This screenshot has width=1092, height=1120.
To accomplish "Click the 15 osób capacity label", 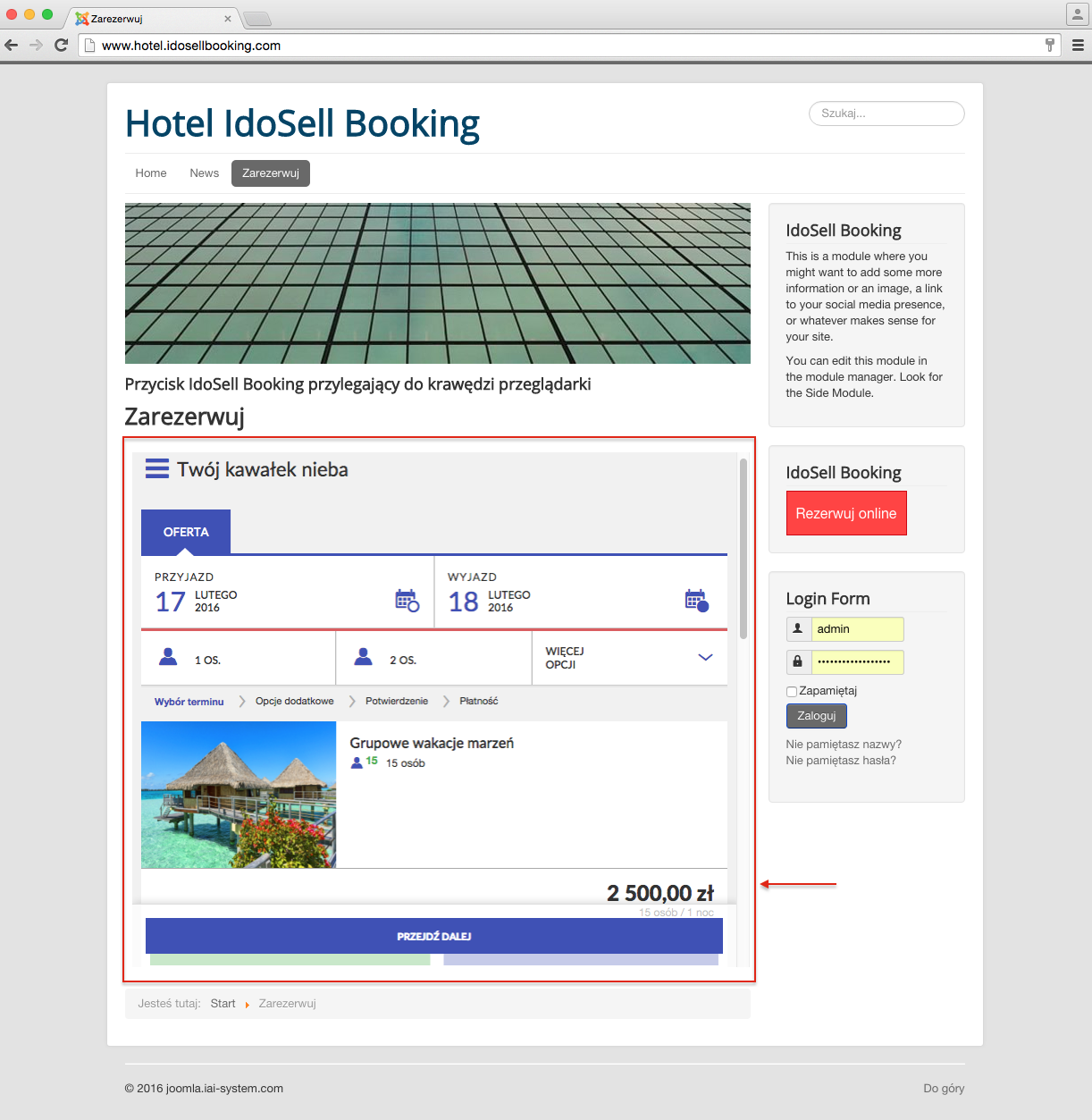I will pyautogui.click(x=406, y=763).
